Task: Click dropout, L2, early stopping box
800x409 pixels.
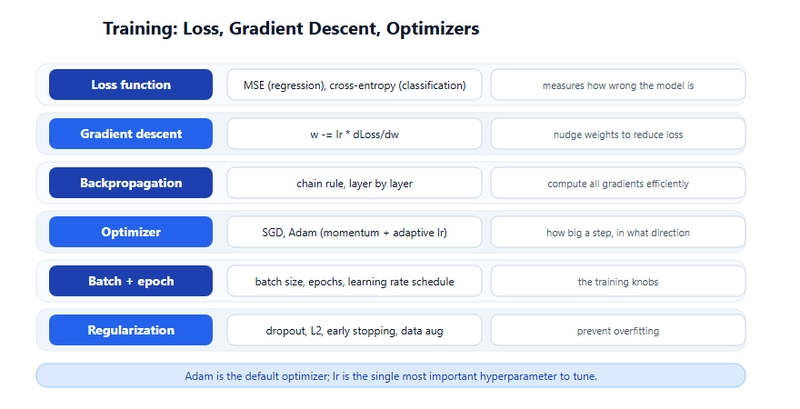Action: pos(355,330)
